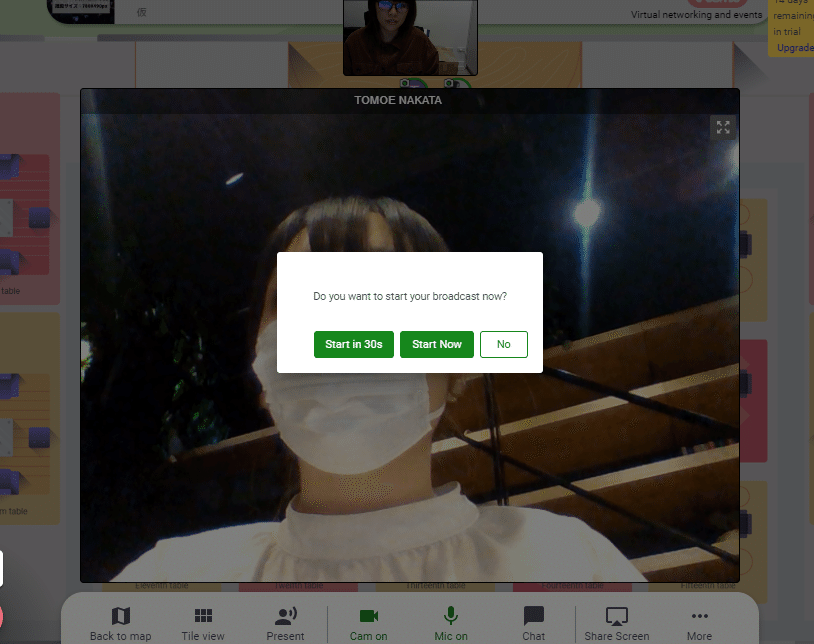The width and height of the screenshot is (814, 644).
Task: Switch to Tile view
Action: pos(203,624)
